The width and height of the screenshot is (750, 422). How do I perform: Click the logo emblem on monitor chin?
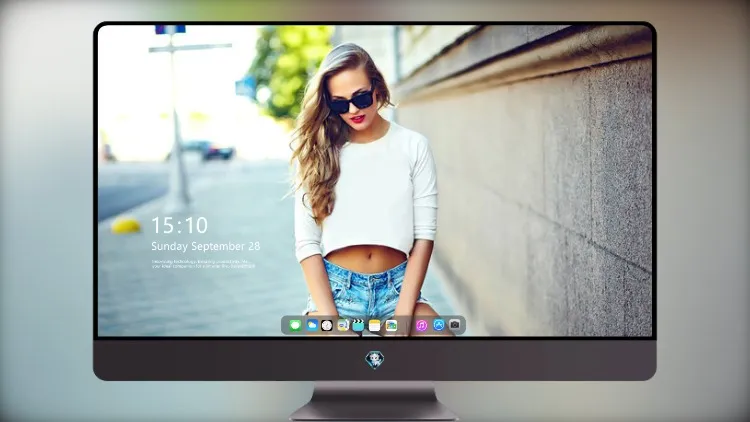(x=375, y=360)
